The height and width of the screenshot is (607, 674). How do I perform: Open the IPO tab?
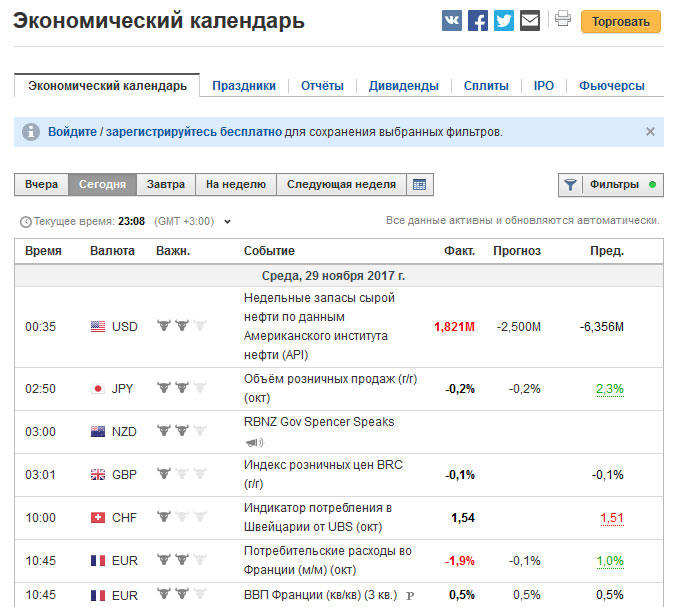[x=544, y=86]
